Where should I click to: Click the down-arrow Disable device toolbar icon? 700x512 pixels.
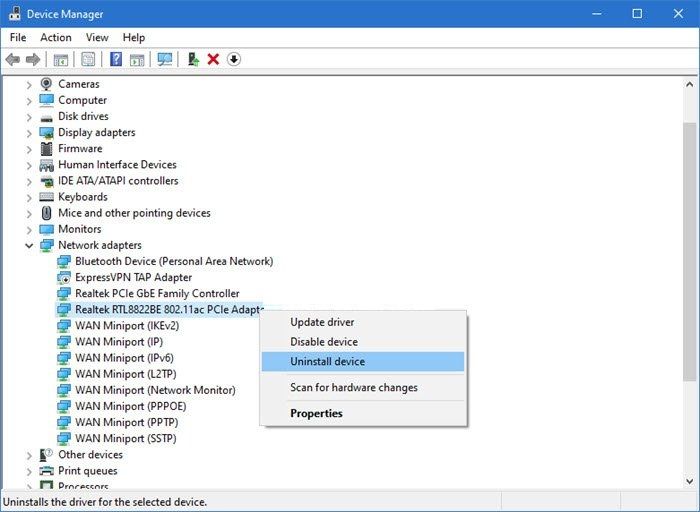click(x=234, y=59)
